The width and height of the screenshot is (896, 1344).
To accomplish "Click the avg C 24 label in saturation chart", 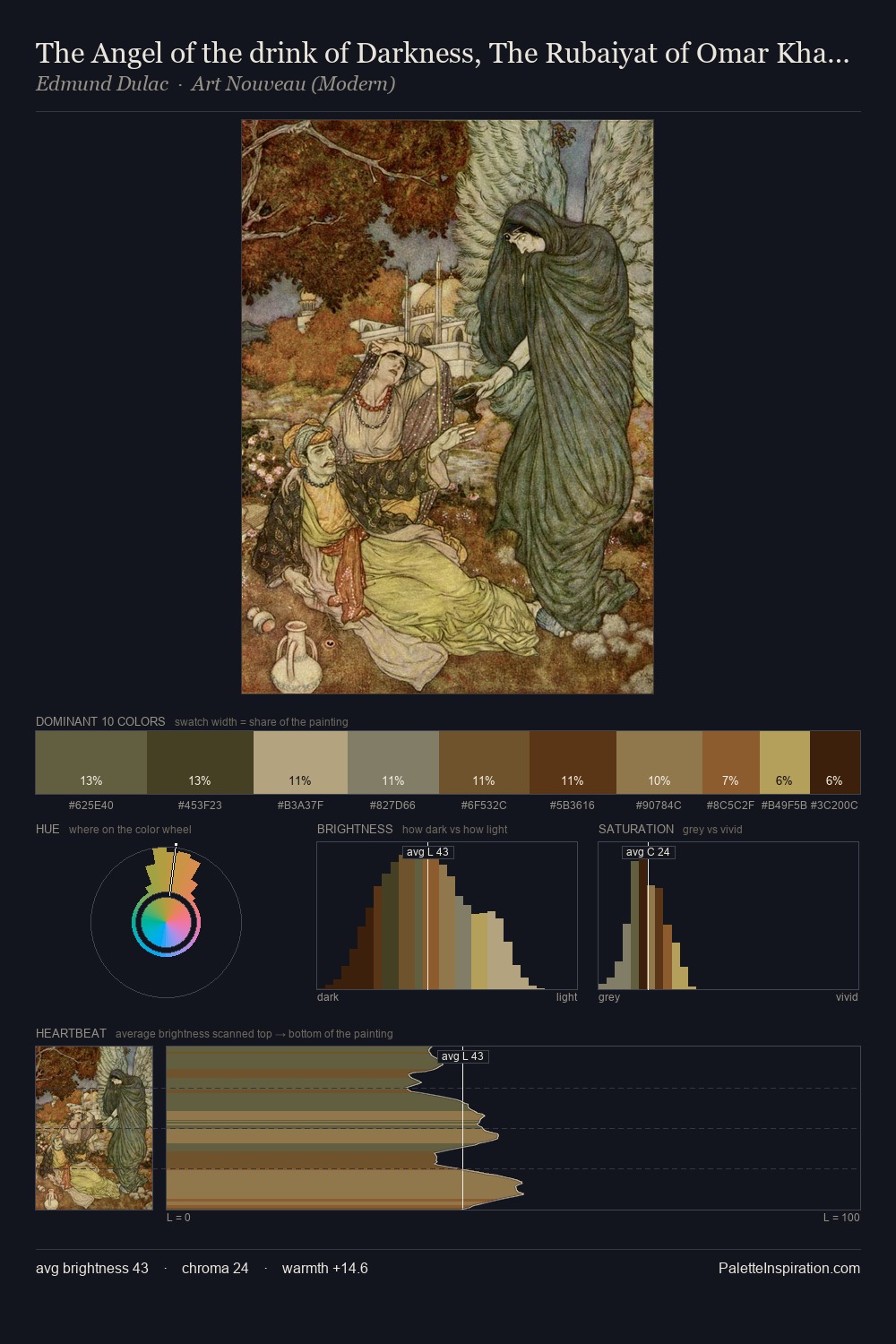I will [x=648, y=852].
